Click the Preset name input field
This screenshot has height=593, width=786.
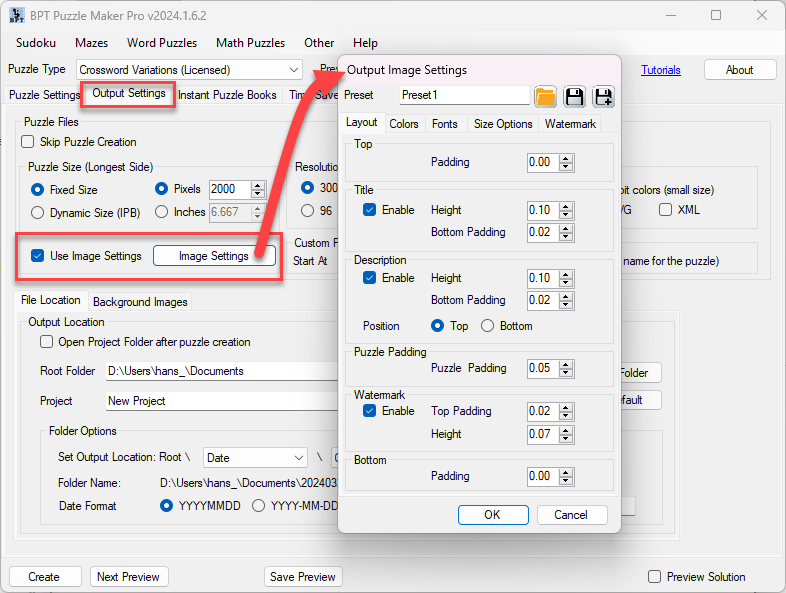click(464, 96)
